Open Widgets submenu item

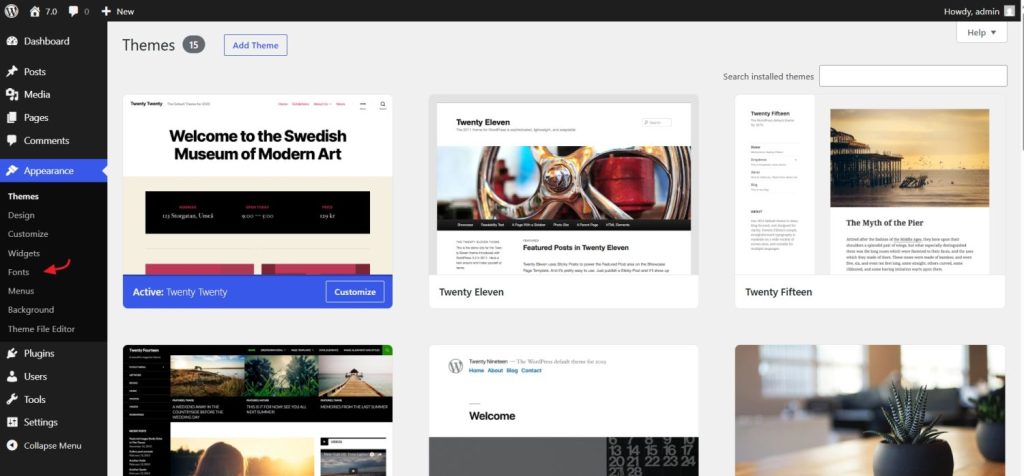tap(24, 253)
